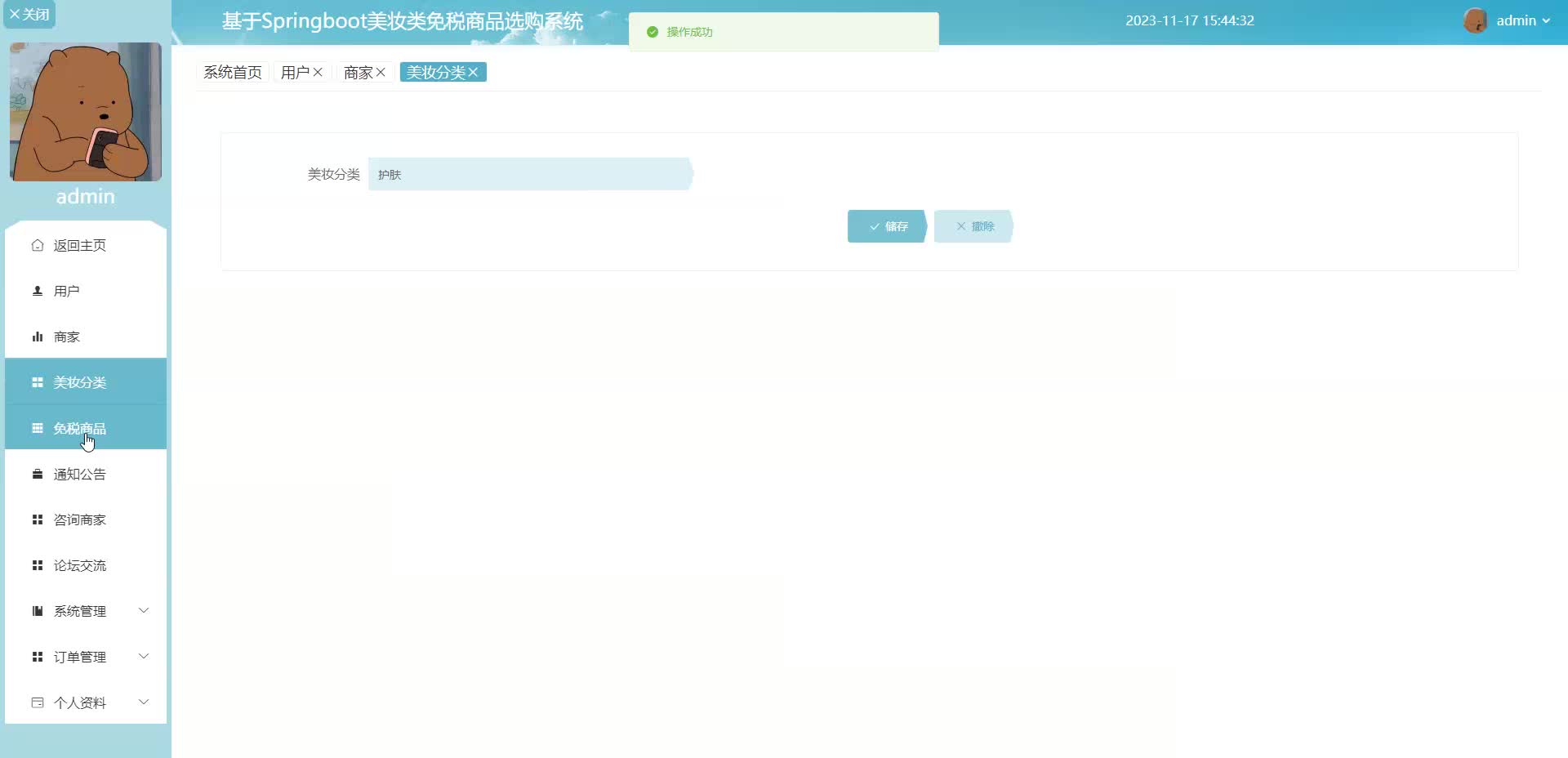Expand the 个人资料 submenu chevron
1568x758 pixels.
tap(144, 702)
